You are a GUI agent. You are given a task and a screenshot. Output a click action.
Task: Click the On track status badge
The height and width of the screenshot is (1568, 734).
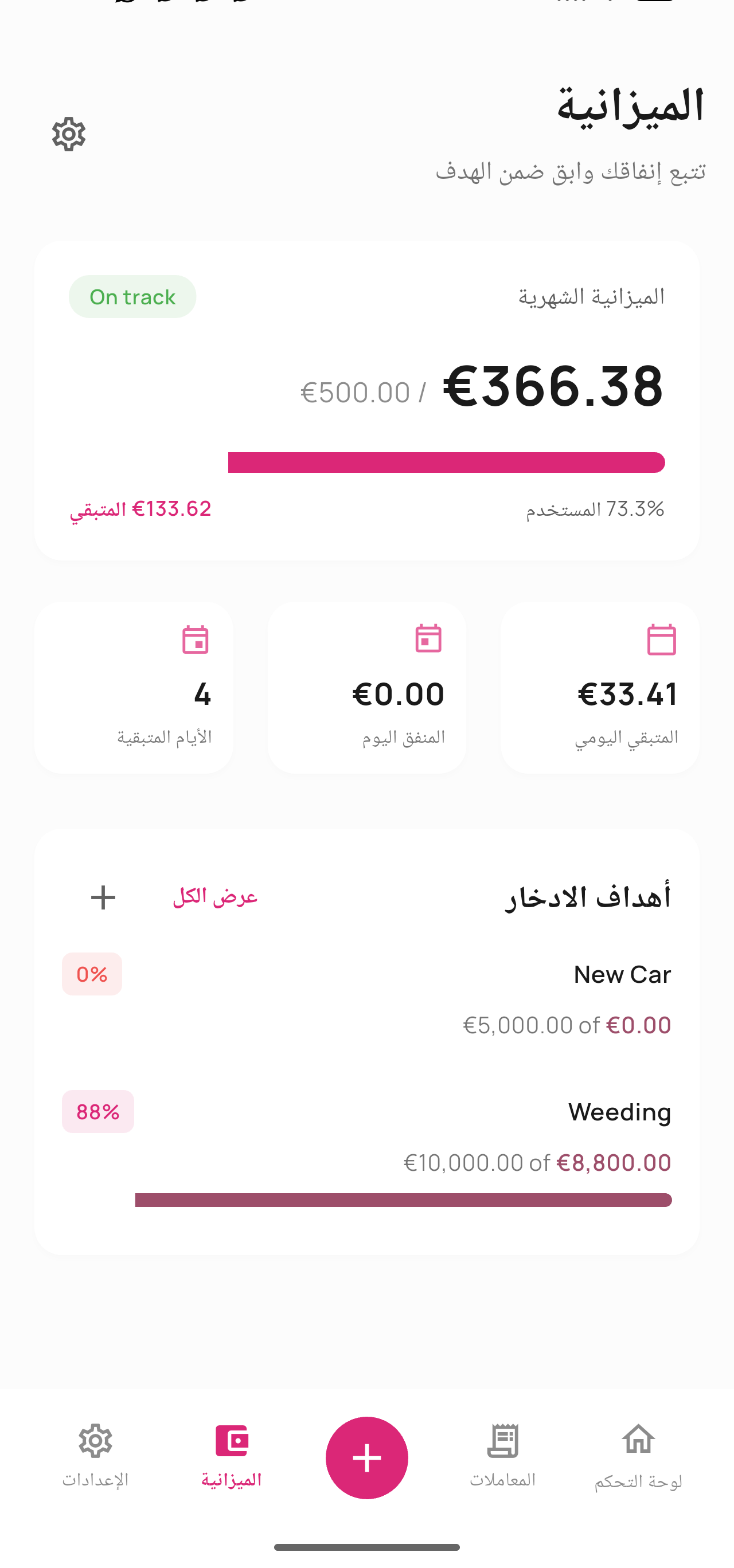[x=132, y=297]
